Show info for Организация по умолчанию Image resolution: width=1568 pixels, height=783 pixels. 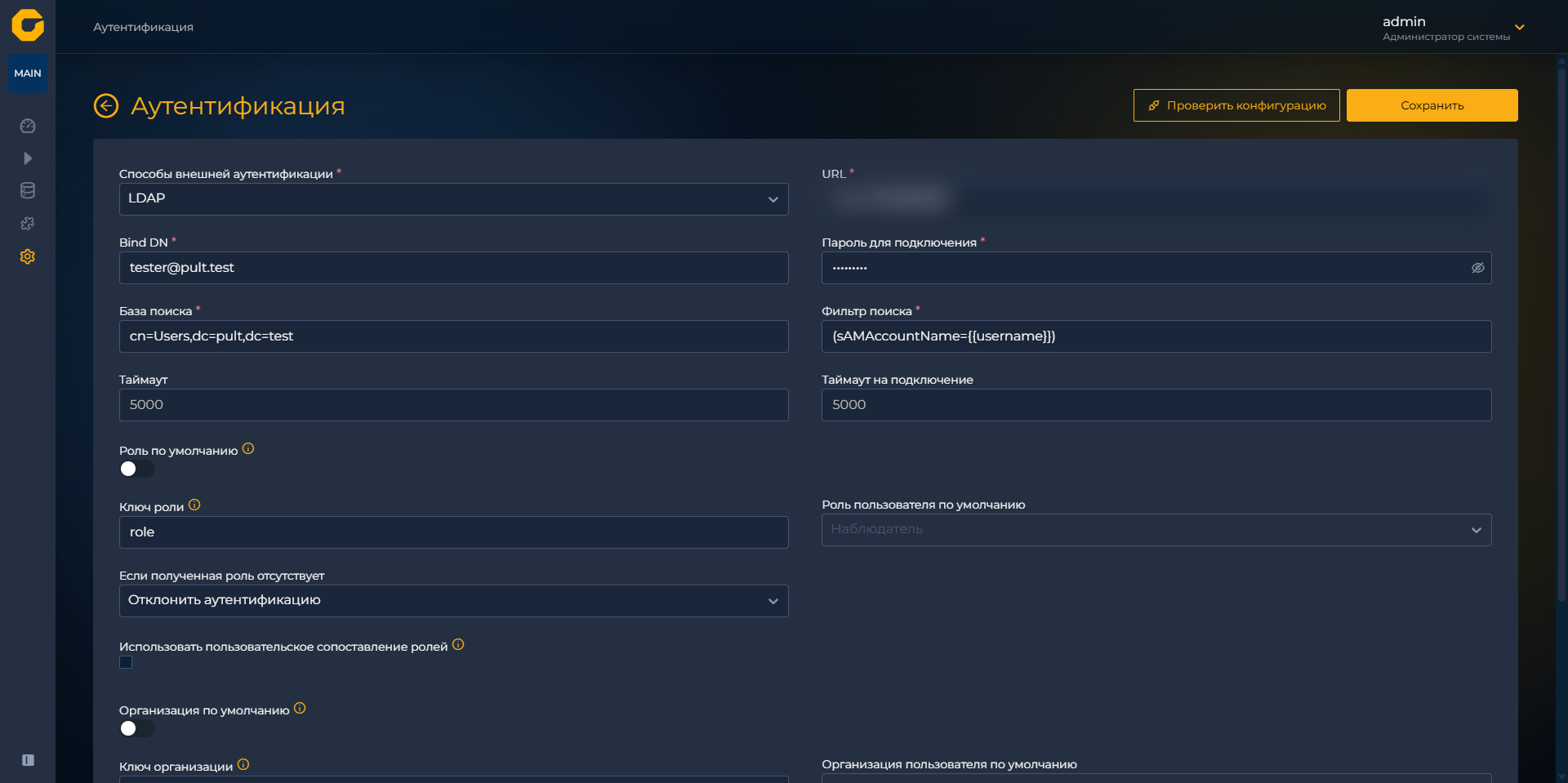(x=300, y=708)
